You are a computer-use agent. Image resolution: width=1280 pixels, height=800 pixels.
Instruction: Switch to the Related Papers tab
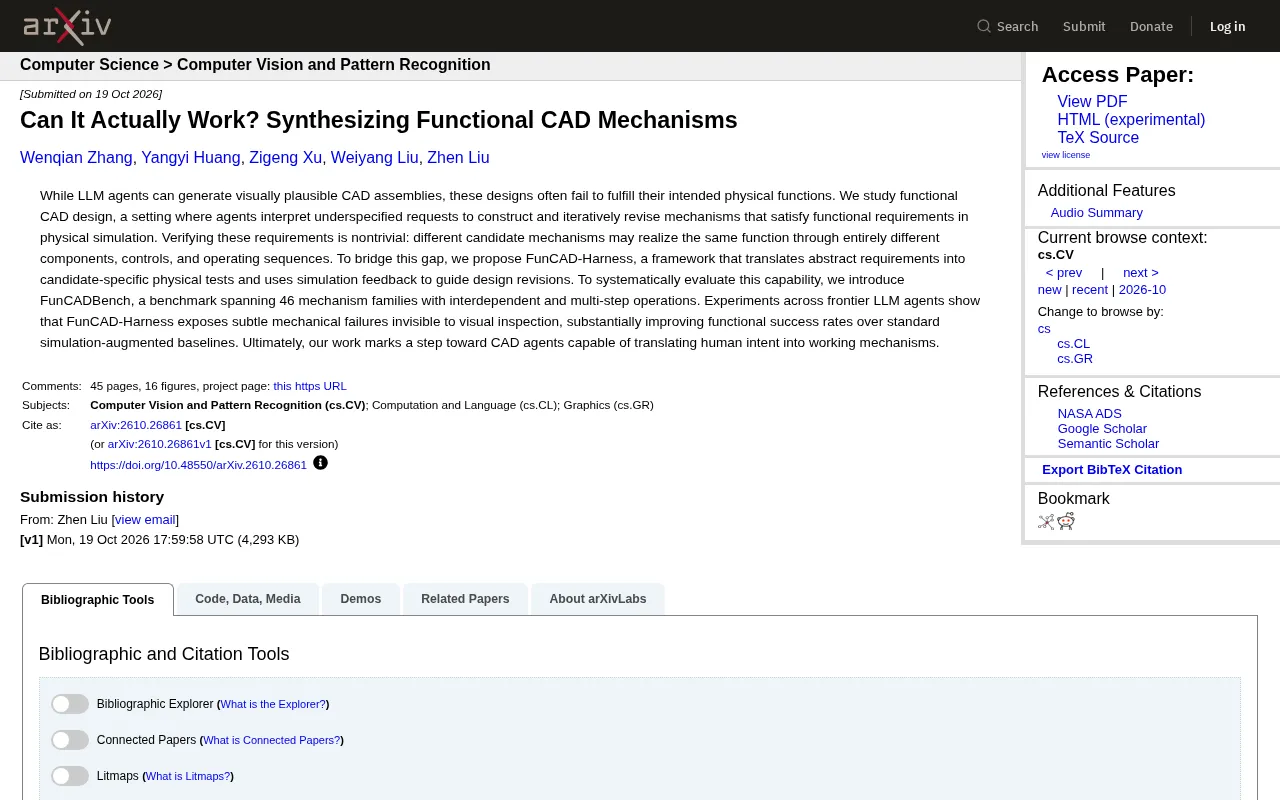pyautogui.click(x=465, y=599)
